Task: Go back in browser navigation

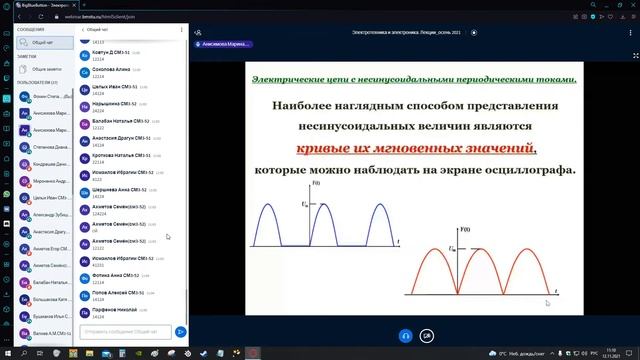Action: (19, 17)
